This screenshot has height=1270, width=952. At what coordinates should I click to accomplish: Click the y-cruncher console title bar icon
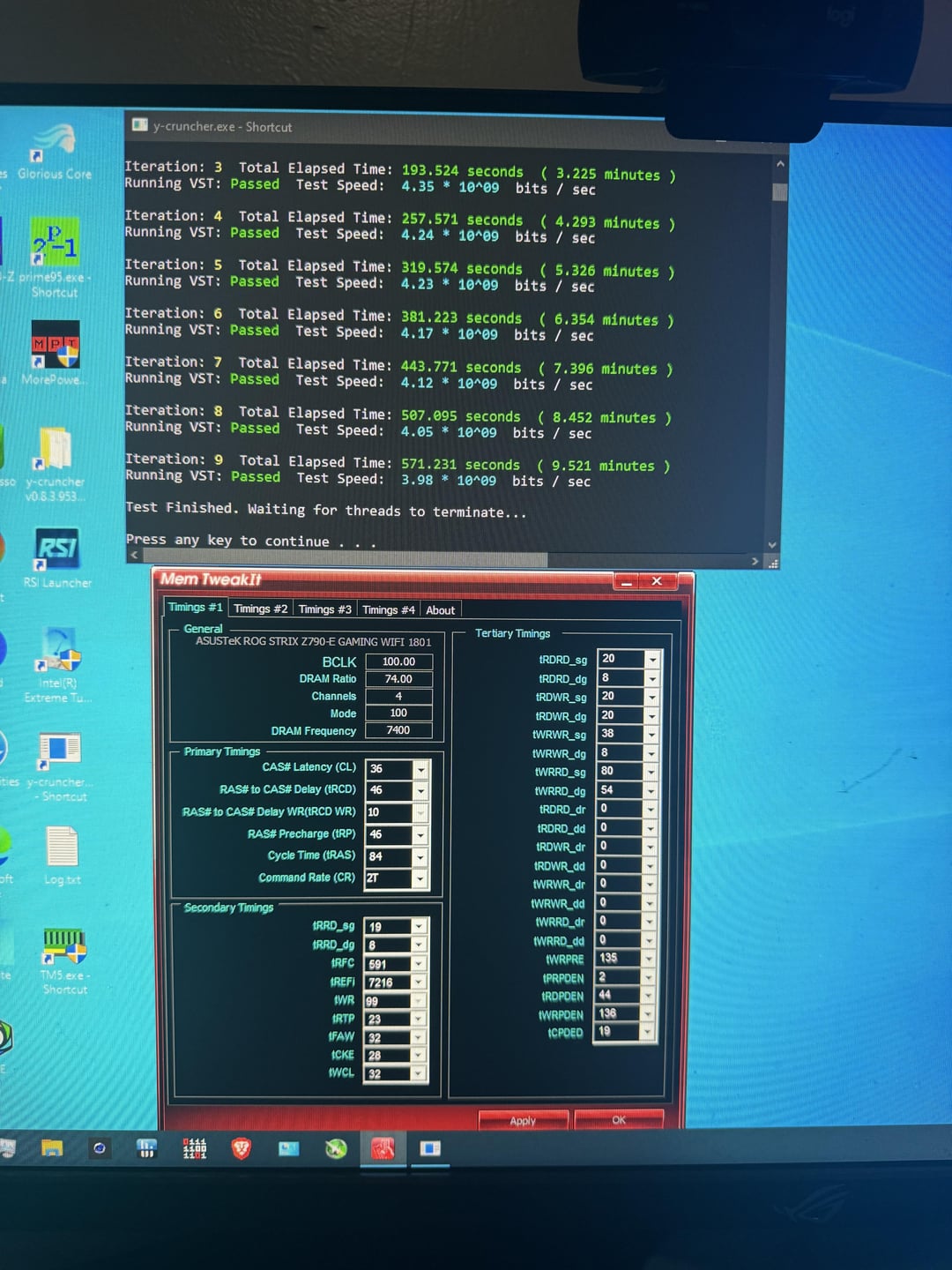click(139, 125)
